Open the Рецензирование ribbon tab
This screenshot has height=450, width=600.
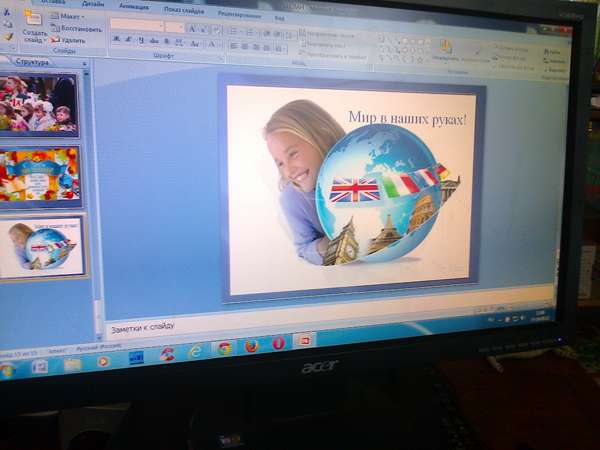[x=239, y=15]
